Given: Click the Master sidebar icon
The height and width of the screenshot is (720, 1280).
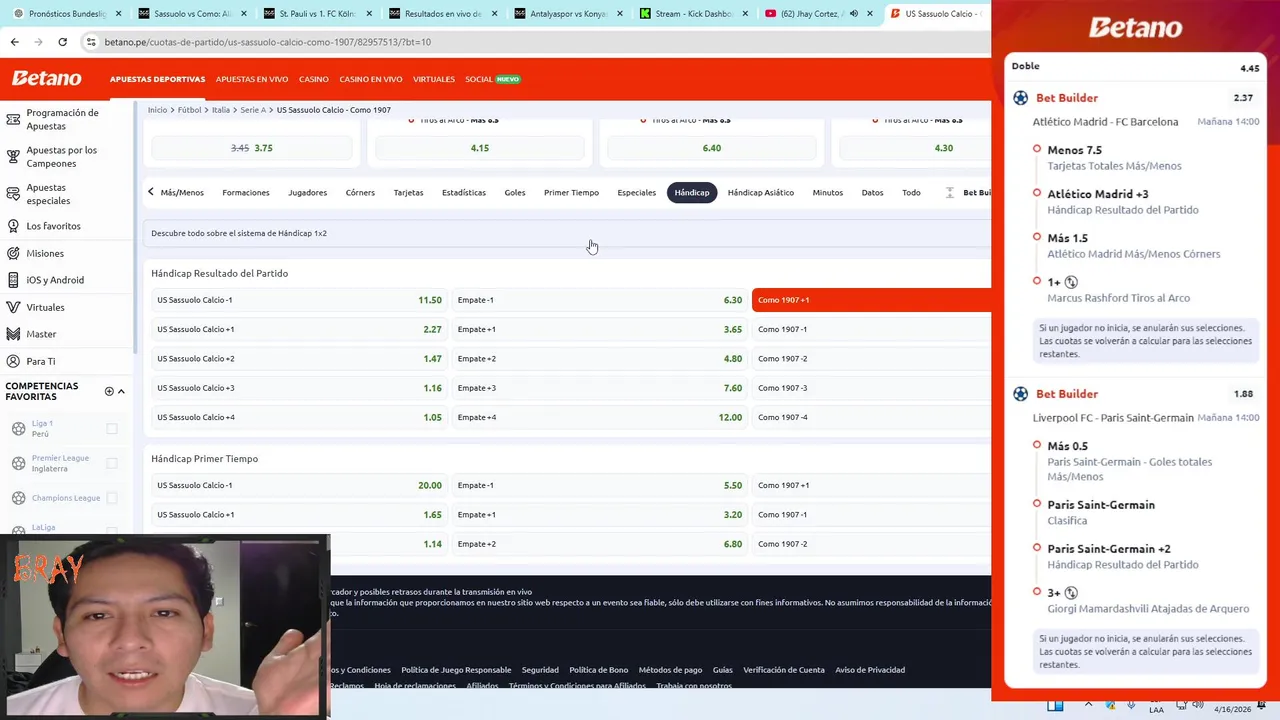Looking at the screenshot, I should click(x=13, y=334).
